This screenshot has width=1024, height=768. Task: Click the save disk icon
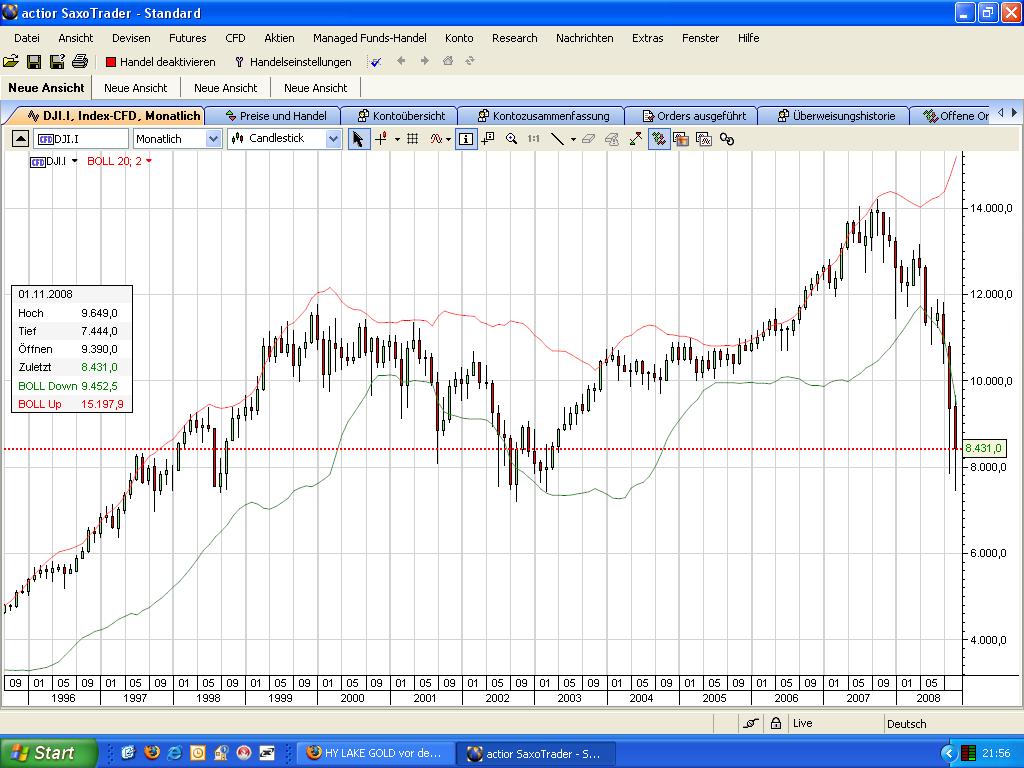coord(34,61)
